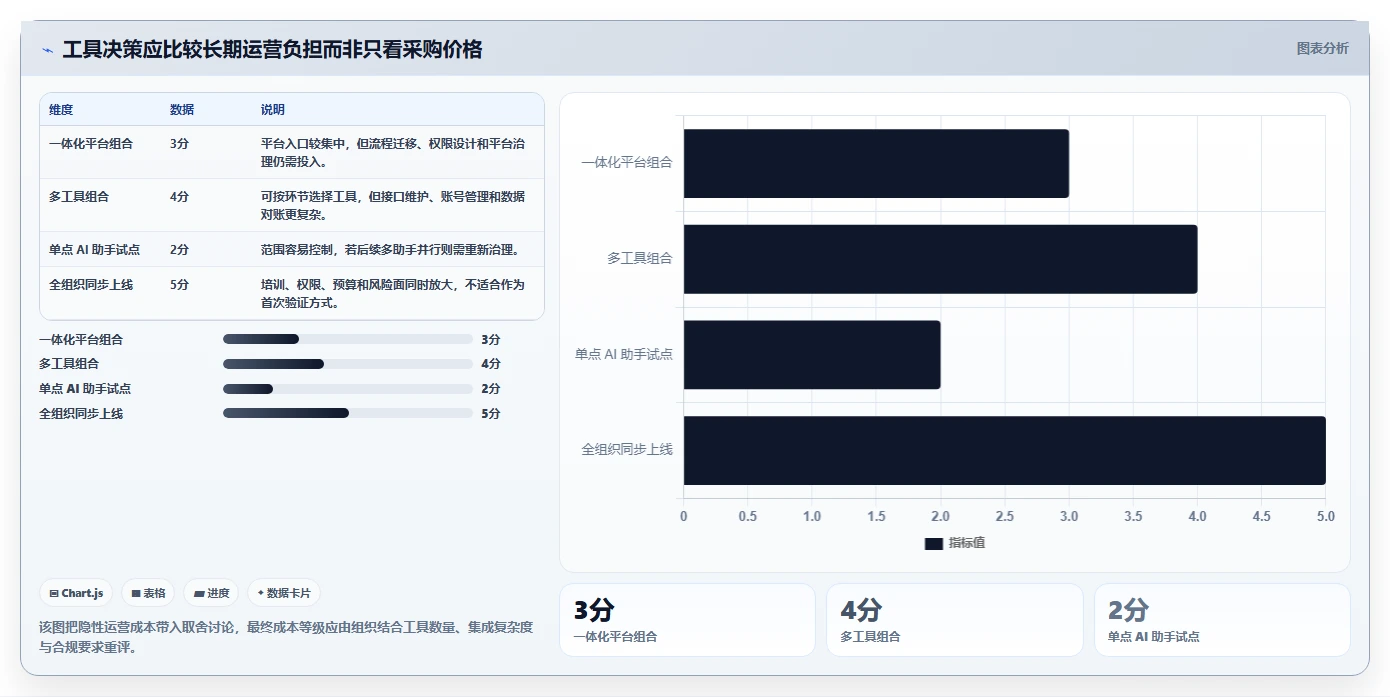Click the 全组织同步上线 progress bar showing 5分
1390x697 pixels.
point(348,413)
